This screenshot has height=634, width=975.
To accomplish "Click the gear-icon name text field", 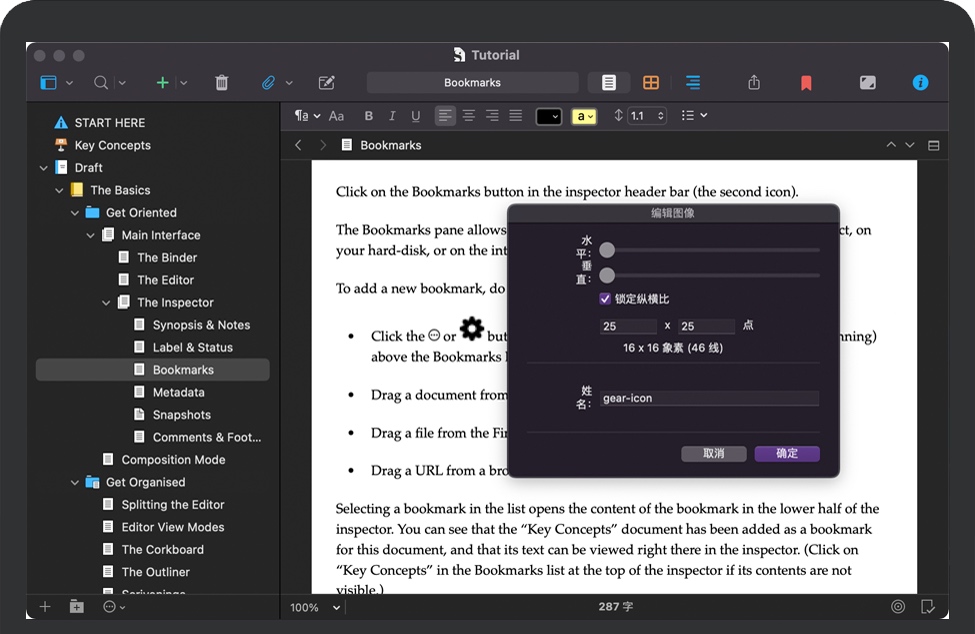I will click(709, 398).
